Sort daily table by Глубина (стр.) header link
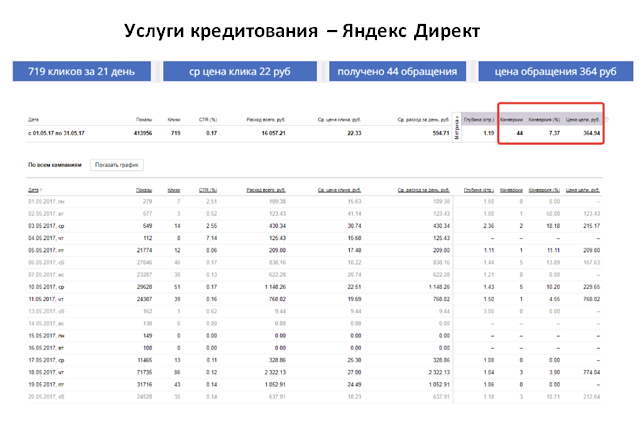Viewport: 640px width, 426px height. click(479, 190)
